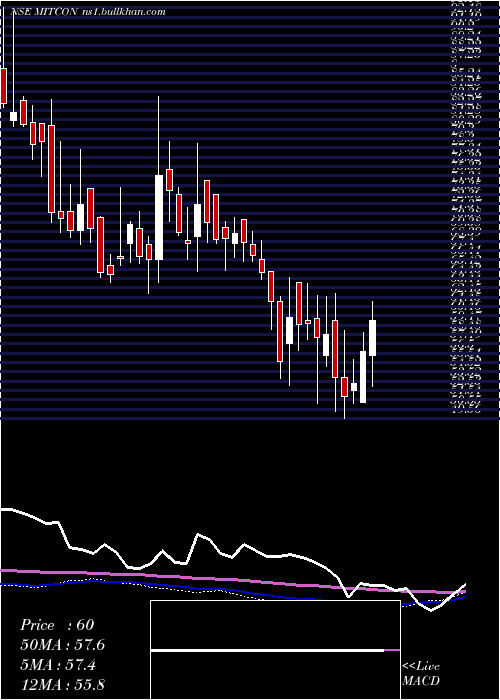500x700 pixels.
Task: Click the MACD box in the lower panel
Action: click(x=275, y=650)
